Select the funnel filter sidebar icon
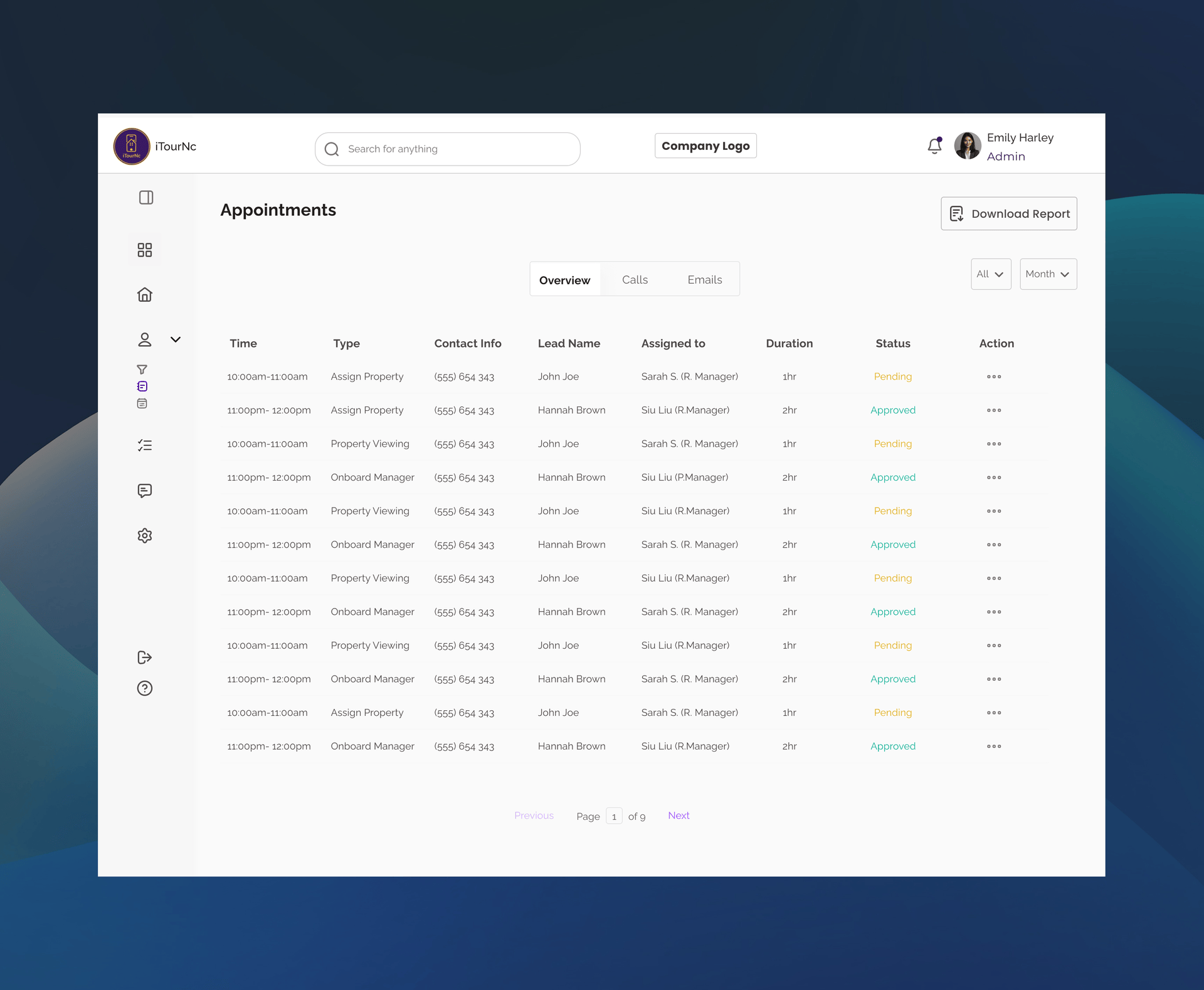The height and width of the screenshot is (990, 1204). (x=142, y=370)
